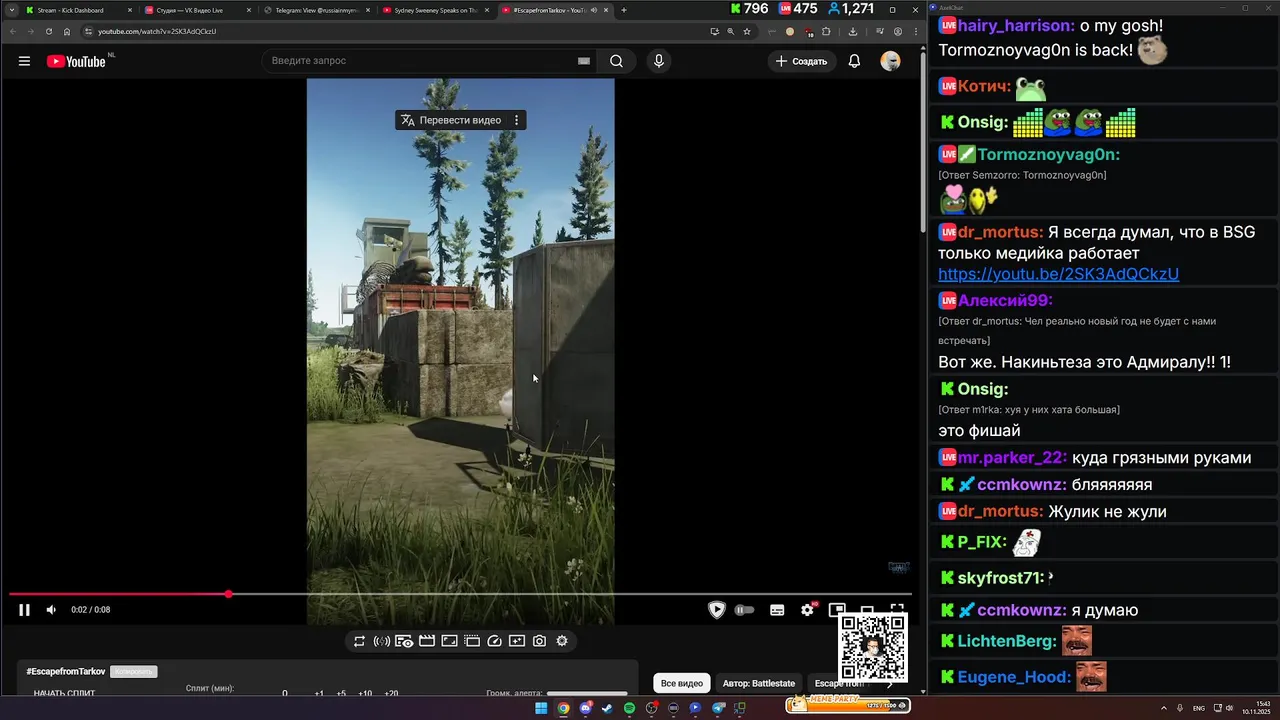Click the red progress scrubber handle

pyautogui.click(x=228, y=594)
